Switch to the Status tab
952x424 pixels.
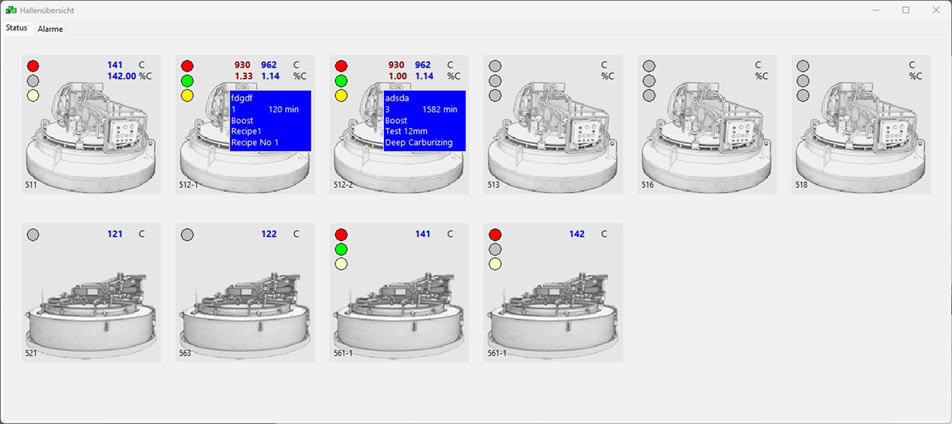point(16,28)
